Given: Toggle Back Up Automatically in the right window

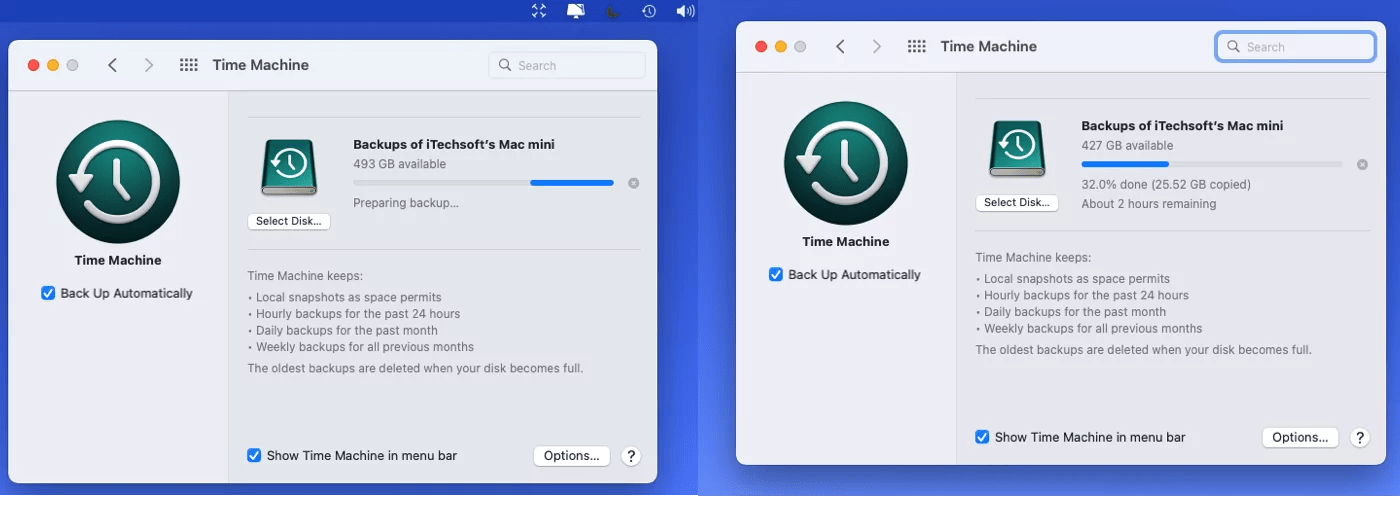Looking at the screenshot, I should click(776, 274).
